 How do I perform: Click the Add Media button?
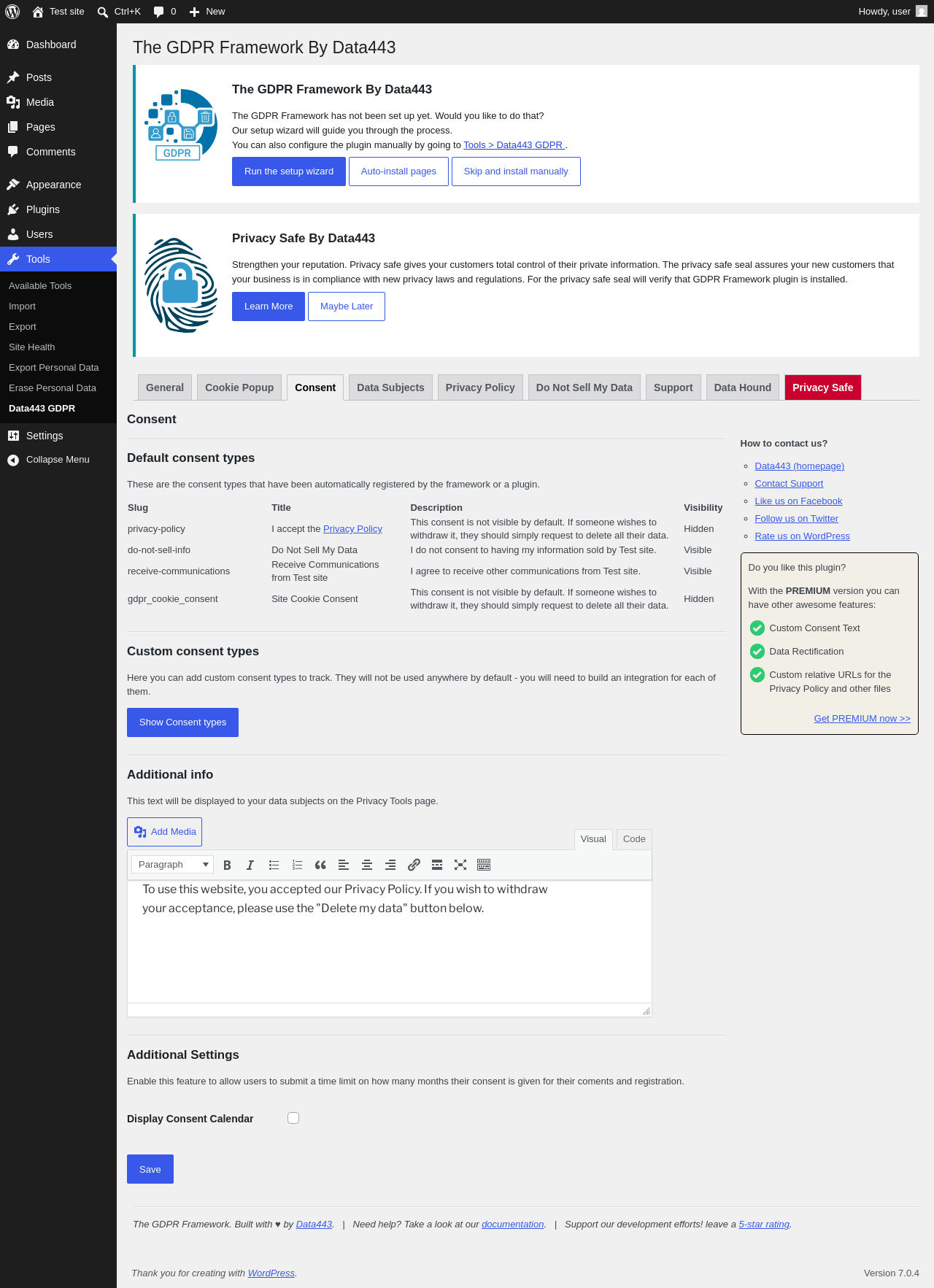point(164,832)
